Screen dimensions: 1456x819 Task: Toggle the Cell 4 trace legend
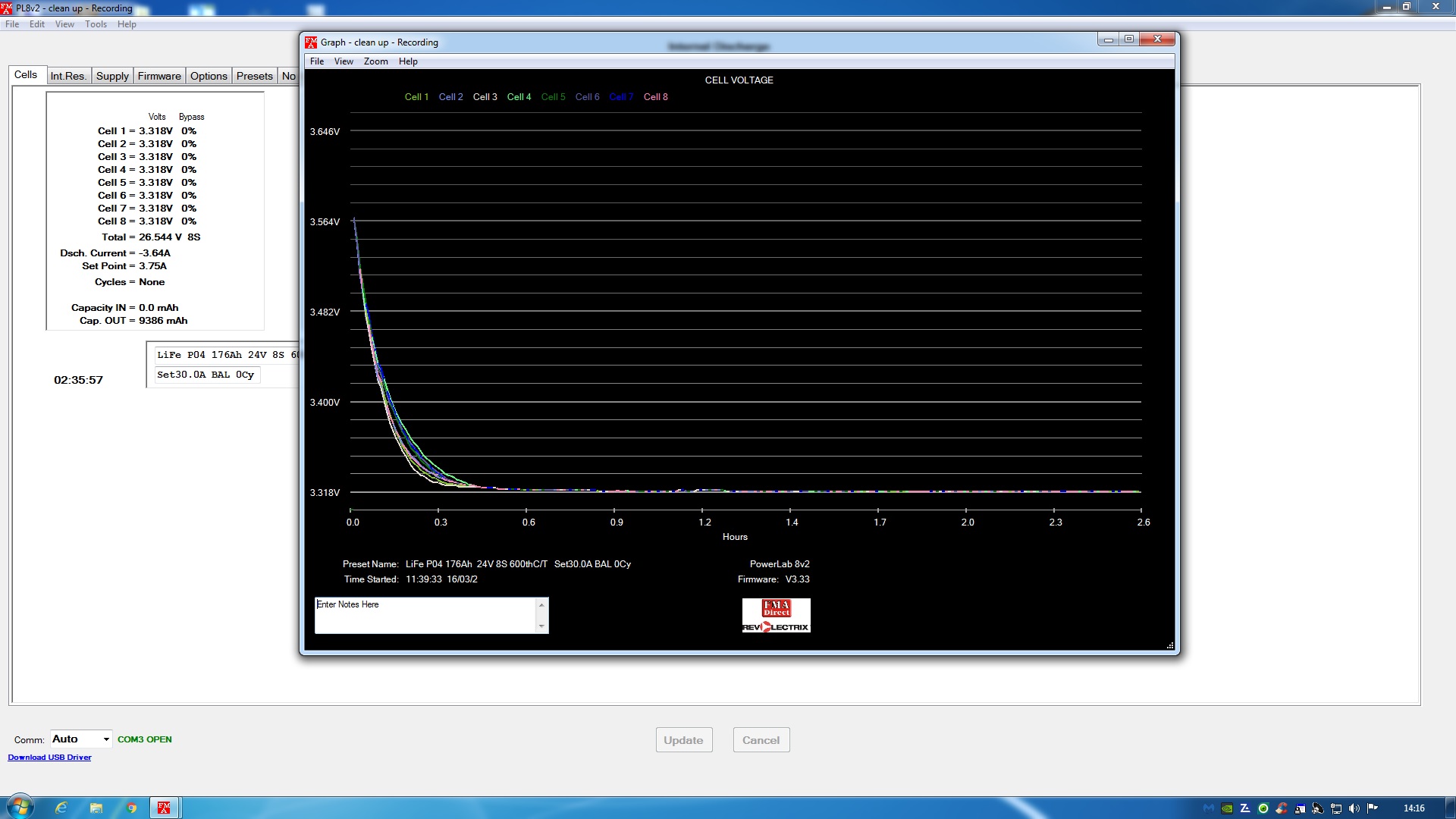pyautogui.click(x=519, y=97)
